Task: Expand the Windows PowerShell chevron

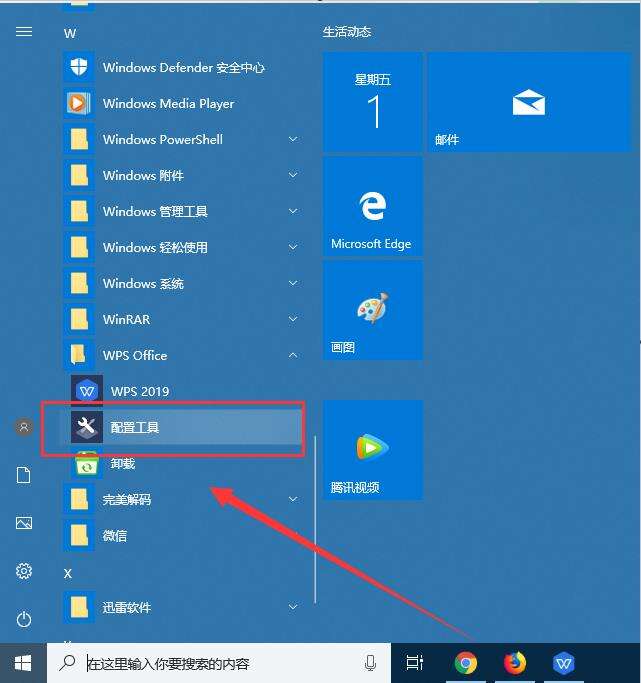Action: click(x=293, y=139)
